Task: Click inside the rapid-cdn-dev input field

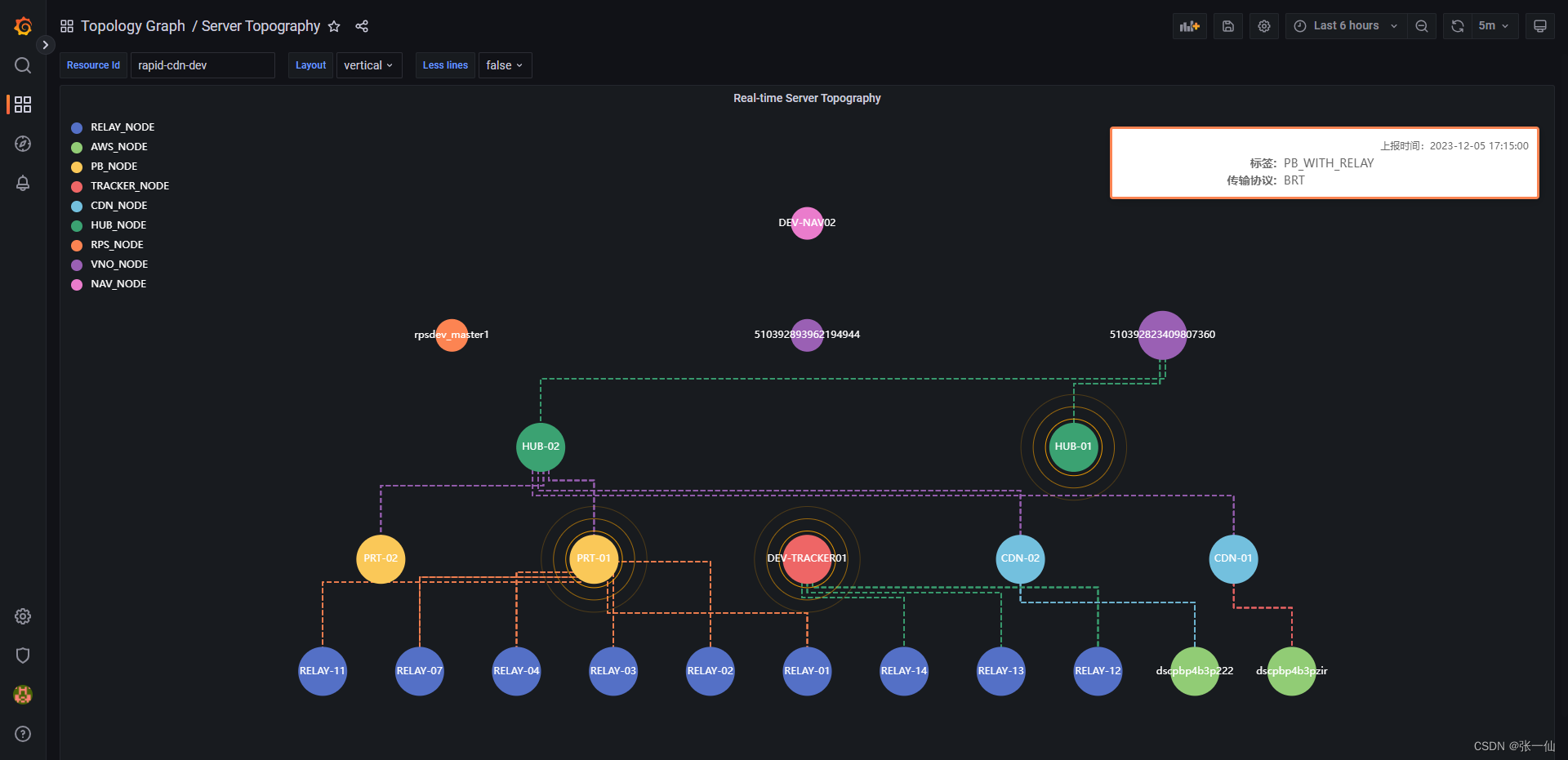Action: click(203, 65)
